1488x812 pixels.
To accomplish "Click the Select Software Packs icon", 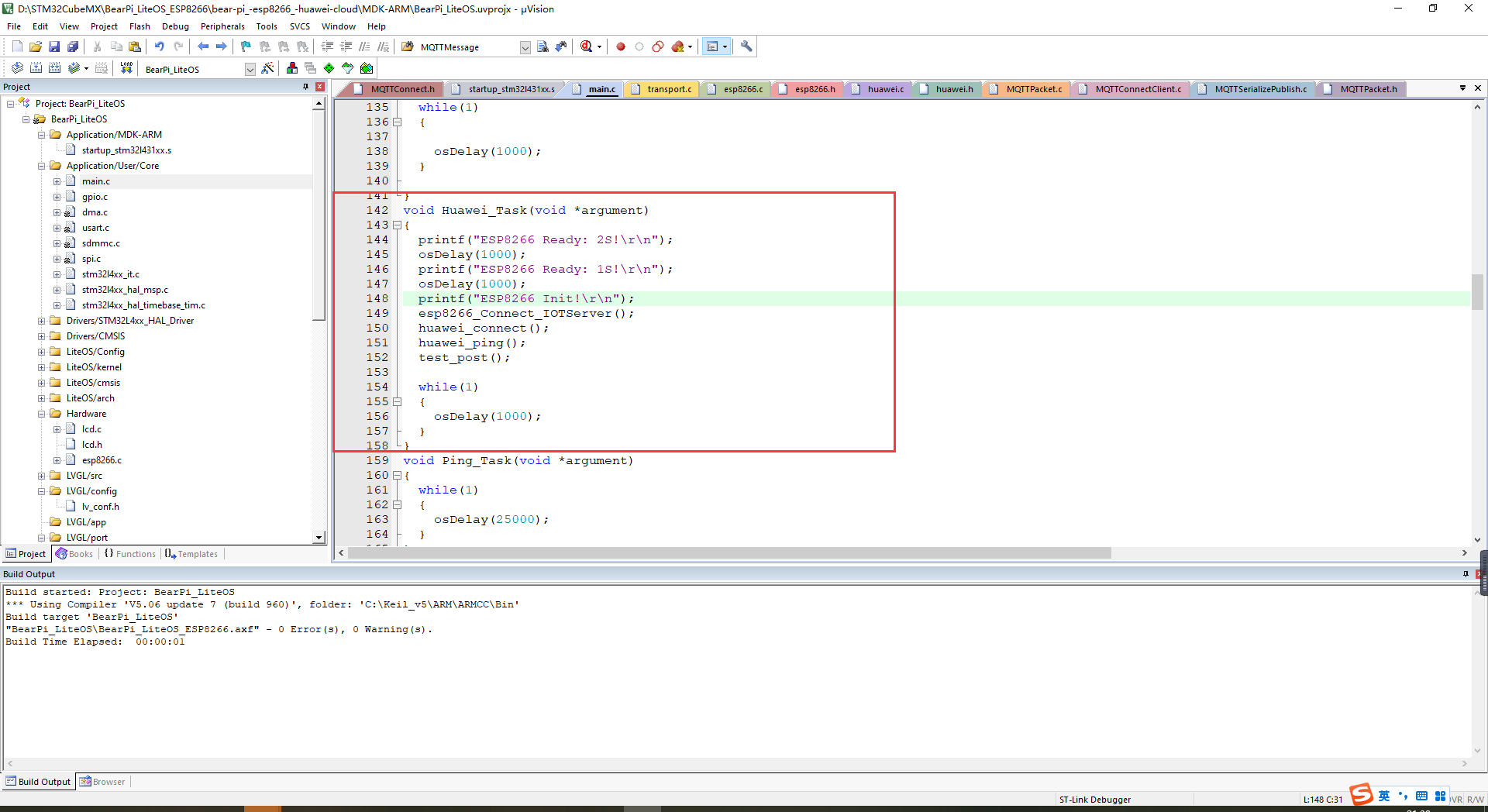I will coord(348,68).
